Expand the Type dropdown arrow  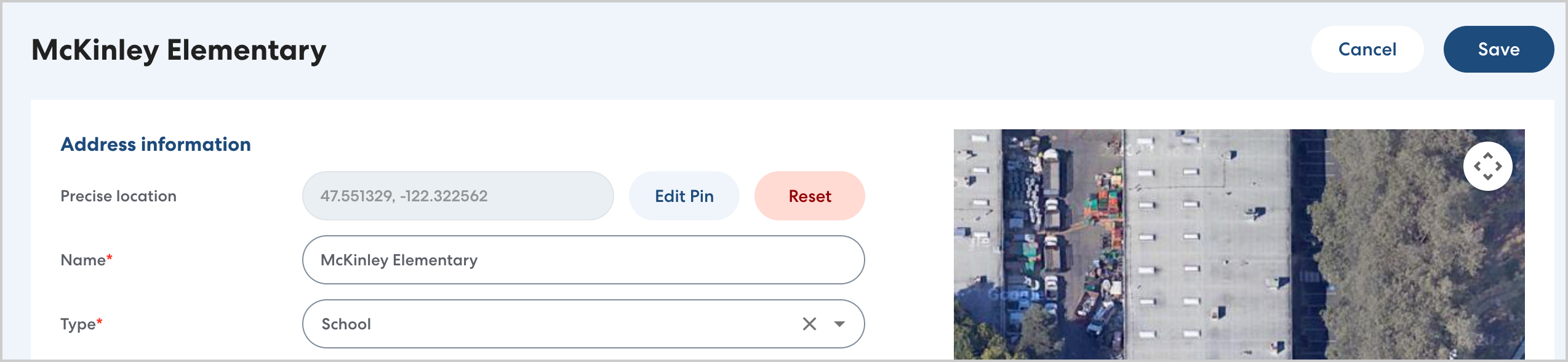point(839,324)
